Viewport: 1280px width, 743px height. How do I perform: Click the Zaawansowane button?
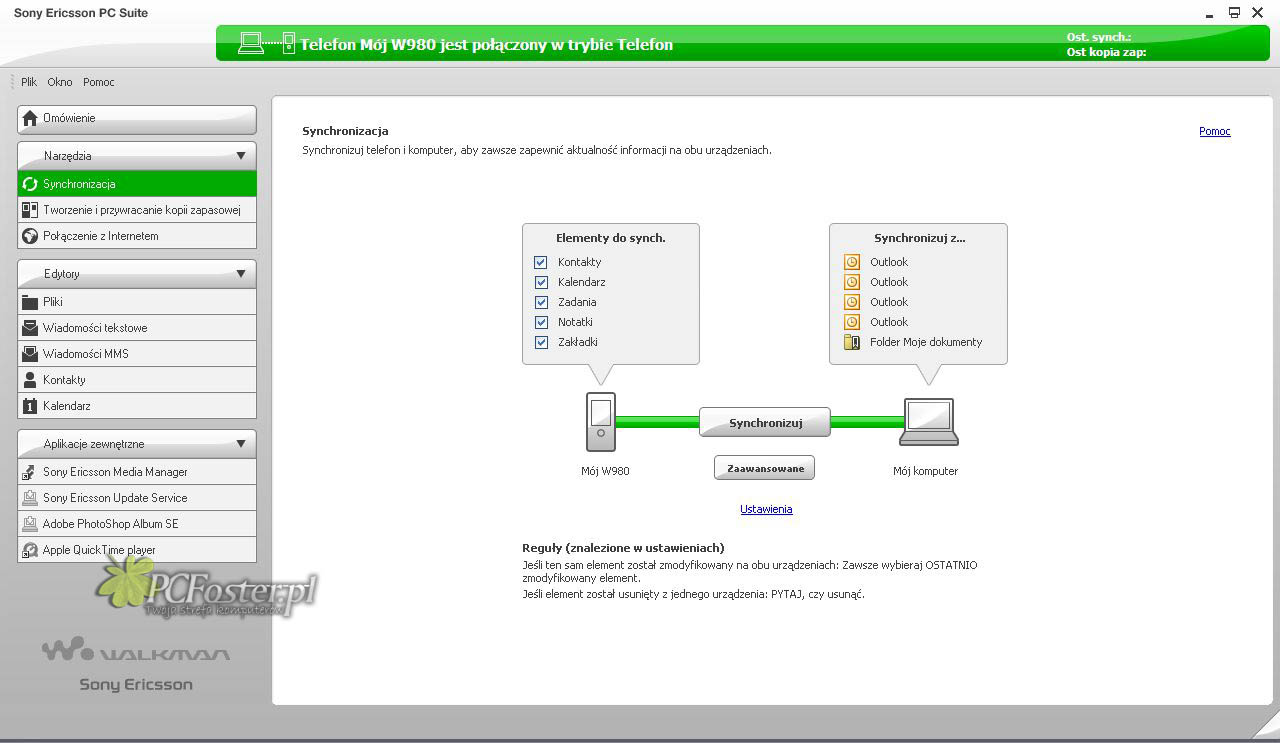point(765,468)
